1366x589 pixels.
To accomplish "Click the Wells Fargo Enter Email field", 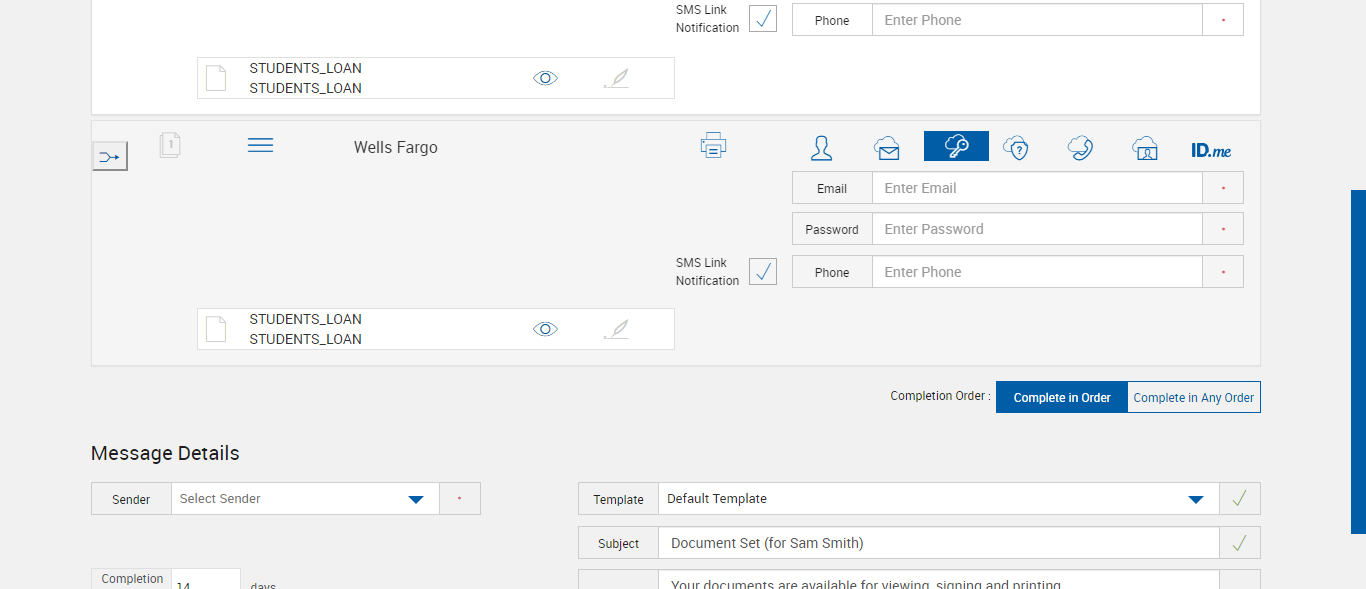I will [x=1036, y=188].
